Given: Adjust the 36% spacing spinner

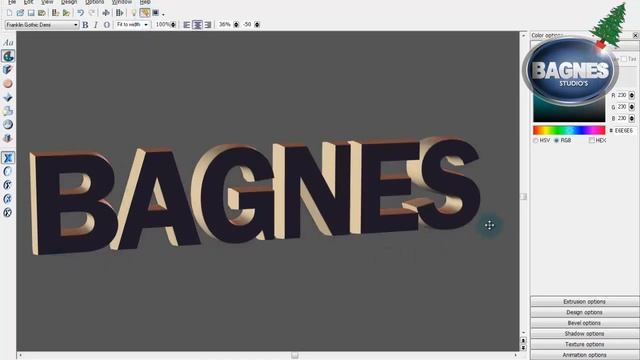Looking at the screenshot, I should click(x=236, y=25).
